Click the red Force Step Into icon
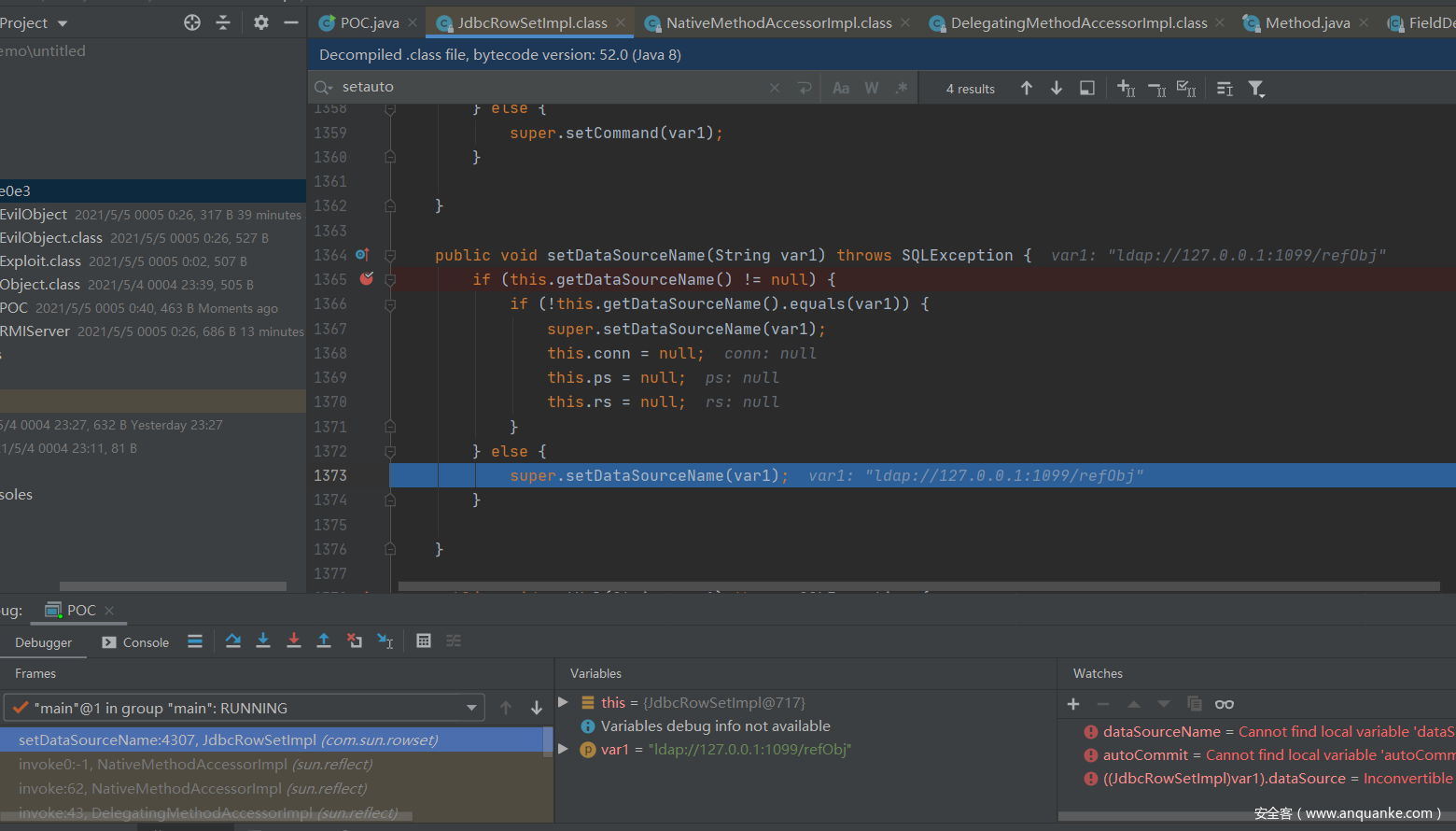Viewport: 1456px width, 831px height. click(293, 641)
